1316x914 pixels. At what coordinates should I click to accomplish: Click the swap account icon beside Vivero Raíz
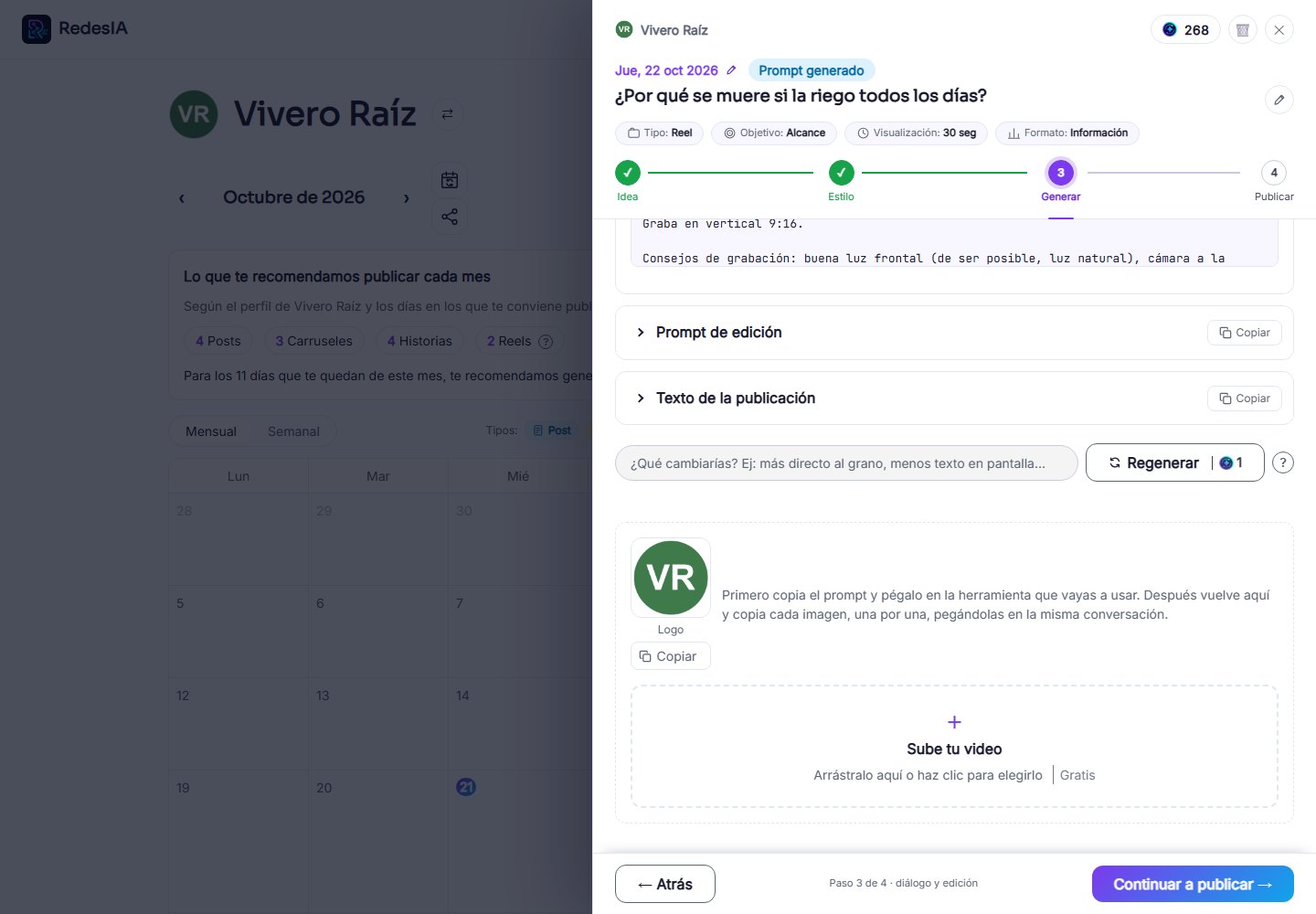[447, 114]
